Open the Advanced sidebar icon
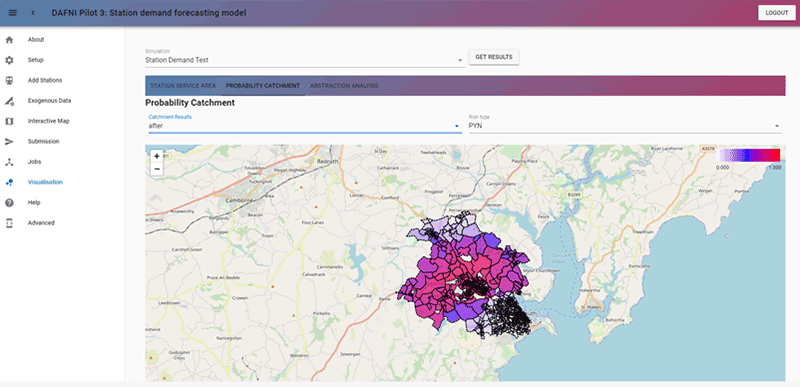 pyautogui.click(x=9, y=223)
